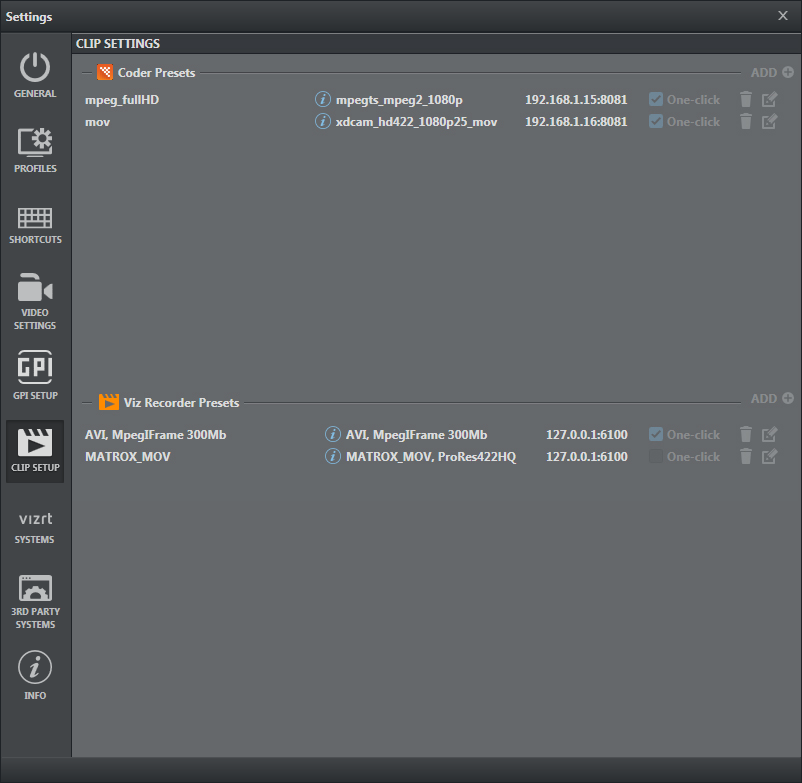Open the General settings tab
The width and height of the screenshot is (802, 783).
[x=35, y=76]
